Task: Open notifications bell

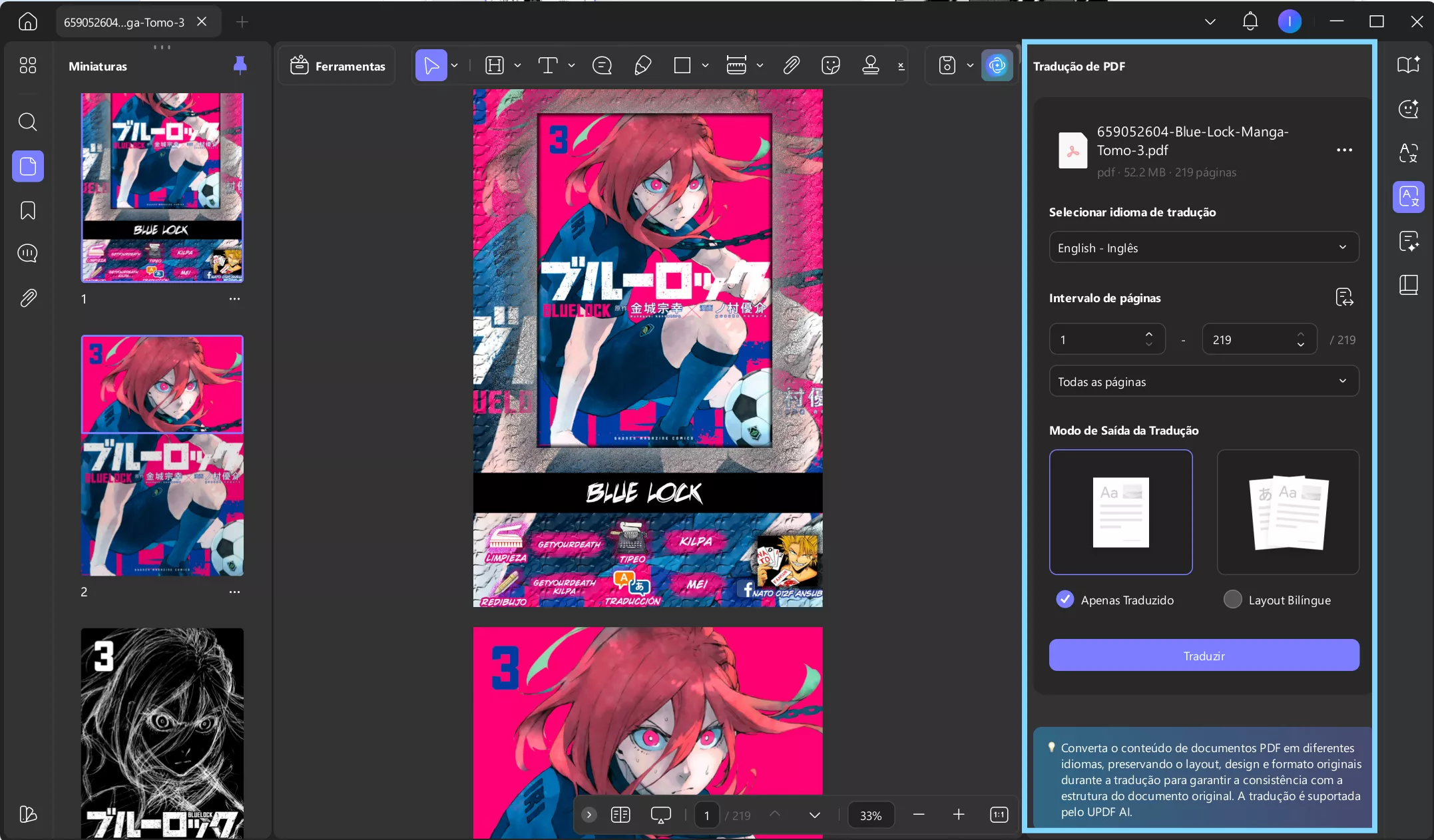Action: coord(1250,22)
